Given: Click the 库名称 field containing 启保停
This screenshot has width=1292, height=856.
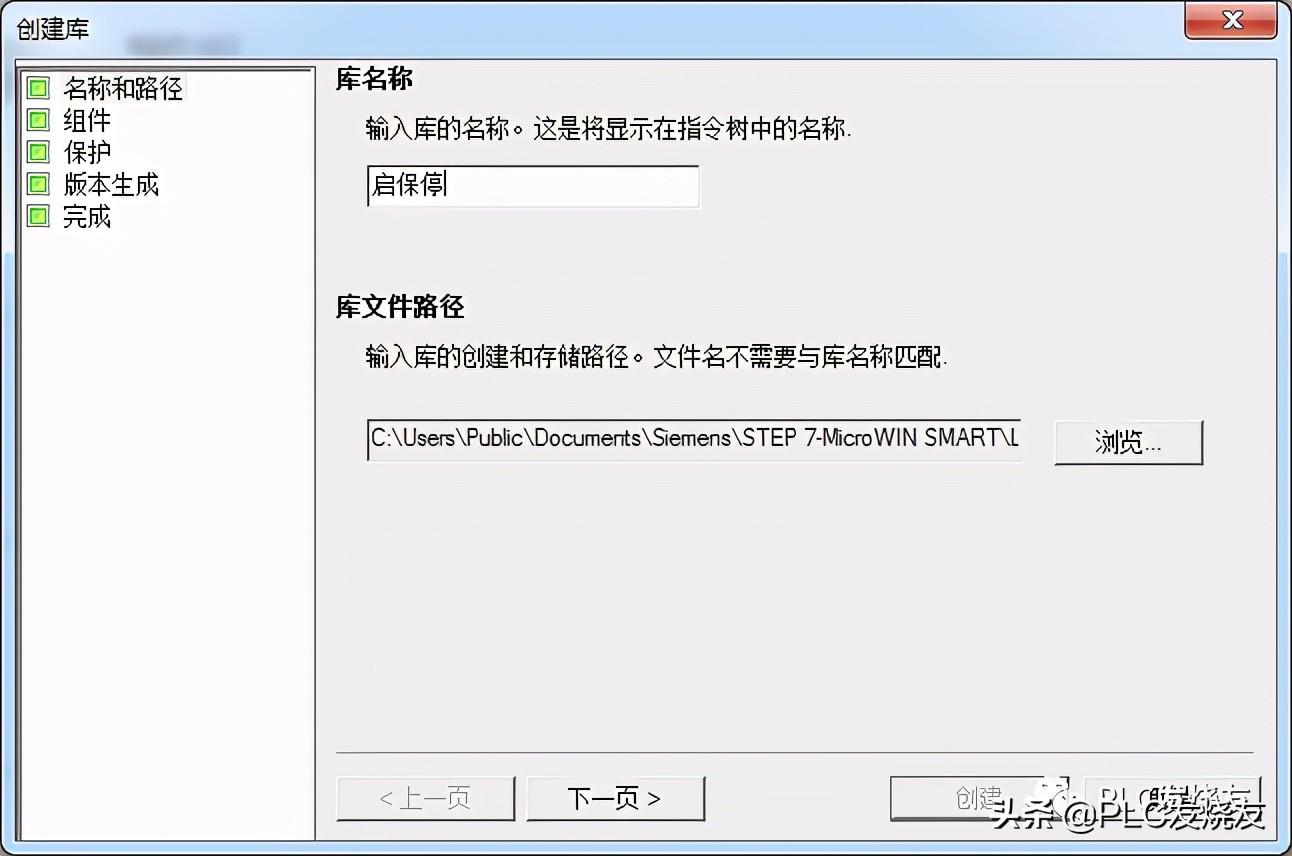Looking at the screenshot, I should (x=533, y=186).
